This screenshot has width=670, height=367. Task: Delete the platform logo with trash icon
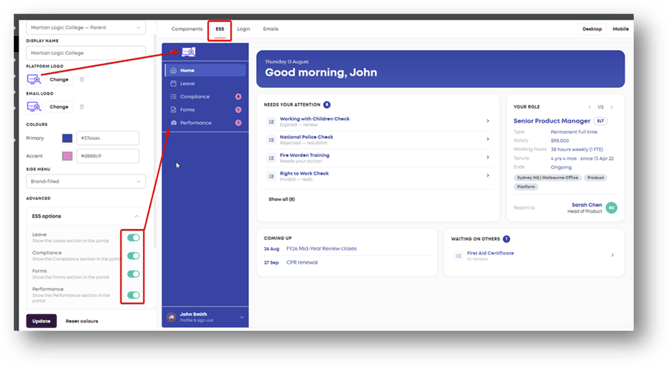[82, 79]
